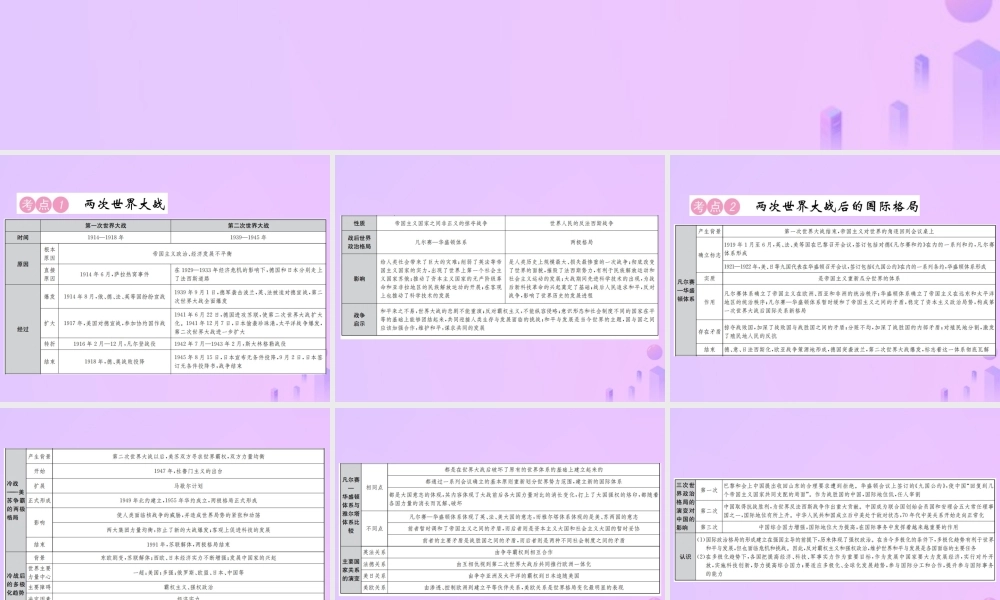Click cell 1939—1945年
Image resolution: width=1000 pixels, height=600 pixels.
point(248,237)
